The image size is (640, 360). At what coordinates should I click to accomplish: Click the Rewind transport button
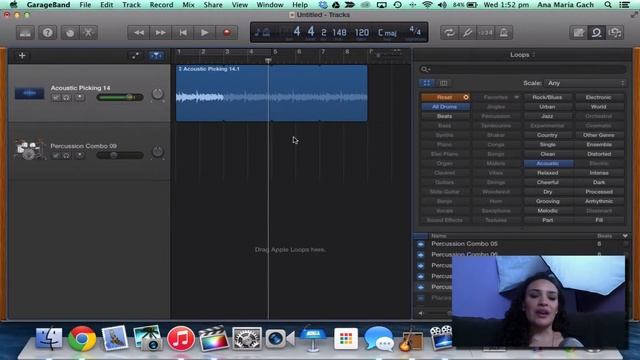[x=138, y=33]
